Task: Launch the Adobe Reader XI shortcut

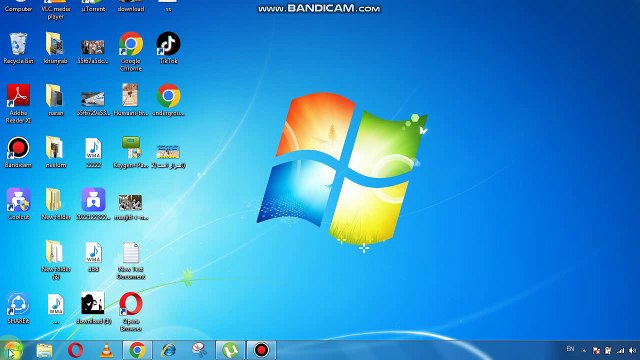Action: [18, 104]
